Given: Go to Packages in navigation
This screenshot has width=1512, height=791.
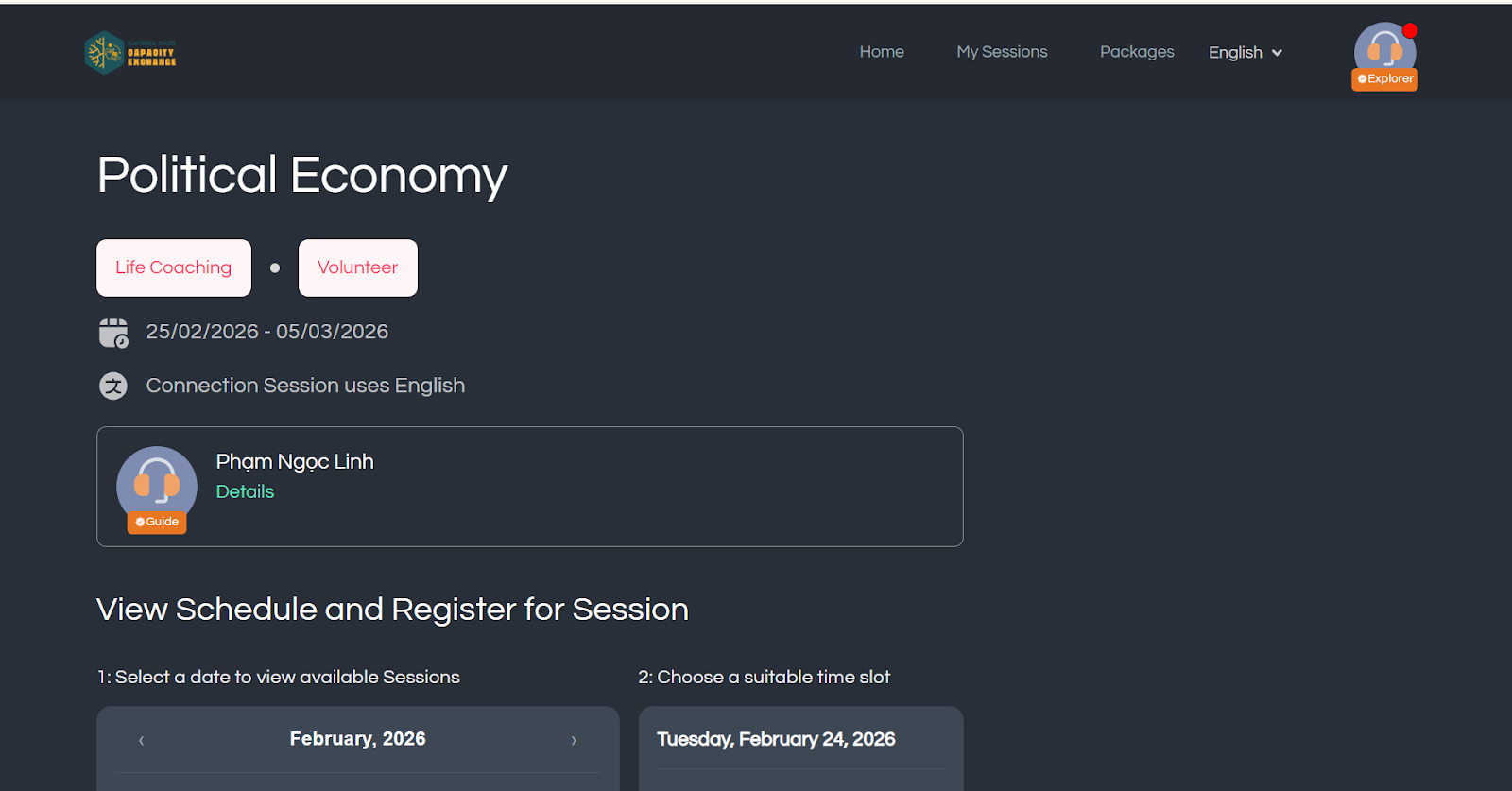Looking at the screenshot, I should (x=1137, y=52).
